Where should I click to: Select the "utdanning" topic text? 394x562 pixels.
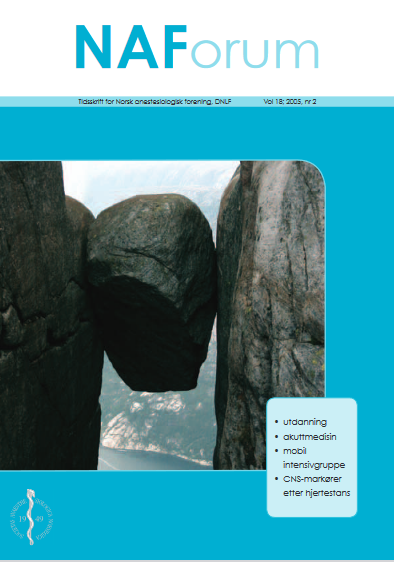coord(305,422)
